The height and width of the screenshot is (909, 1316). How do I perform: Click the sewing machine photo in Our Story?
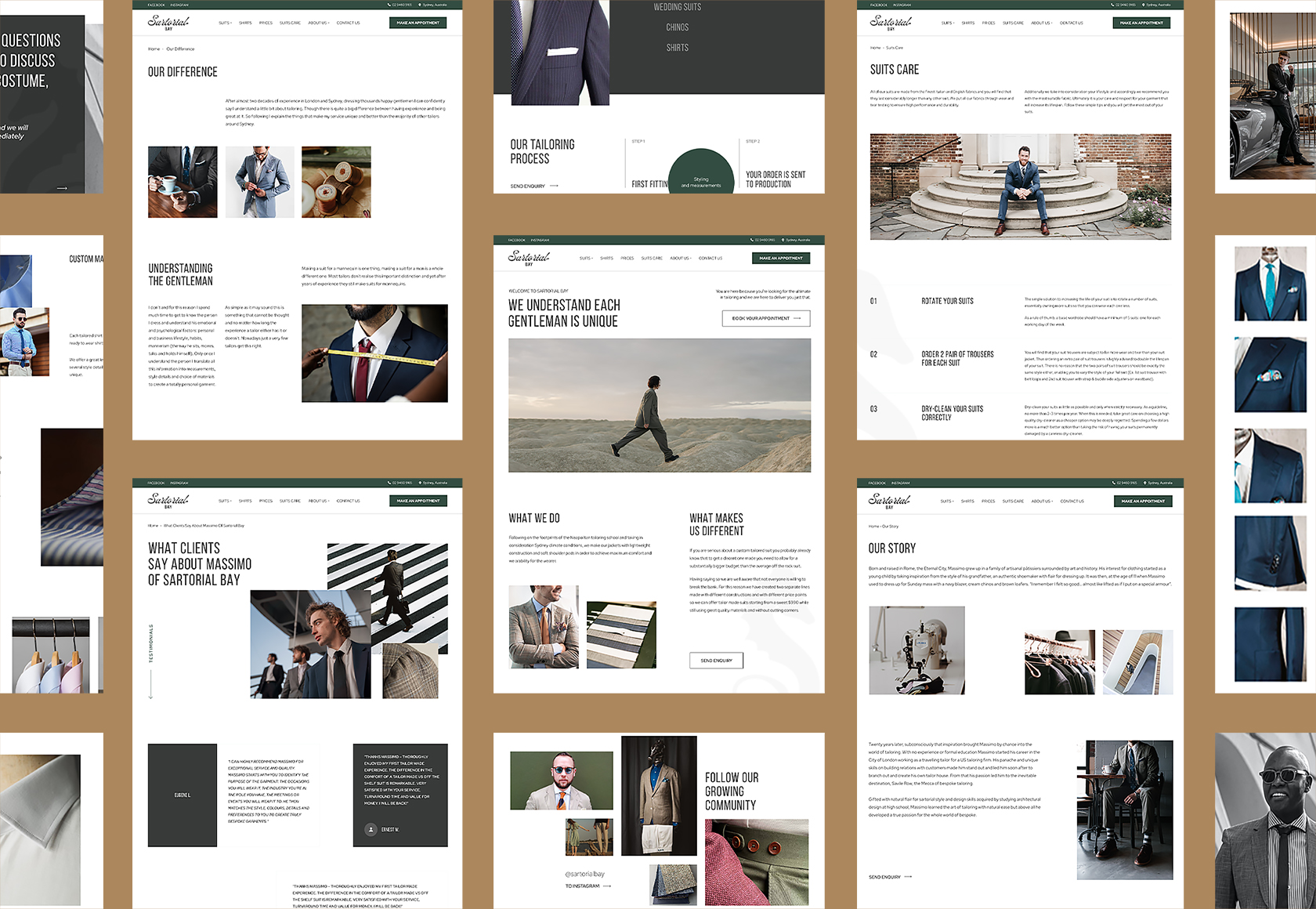click(916, 650)
